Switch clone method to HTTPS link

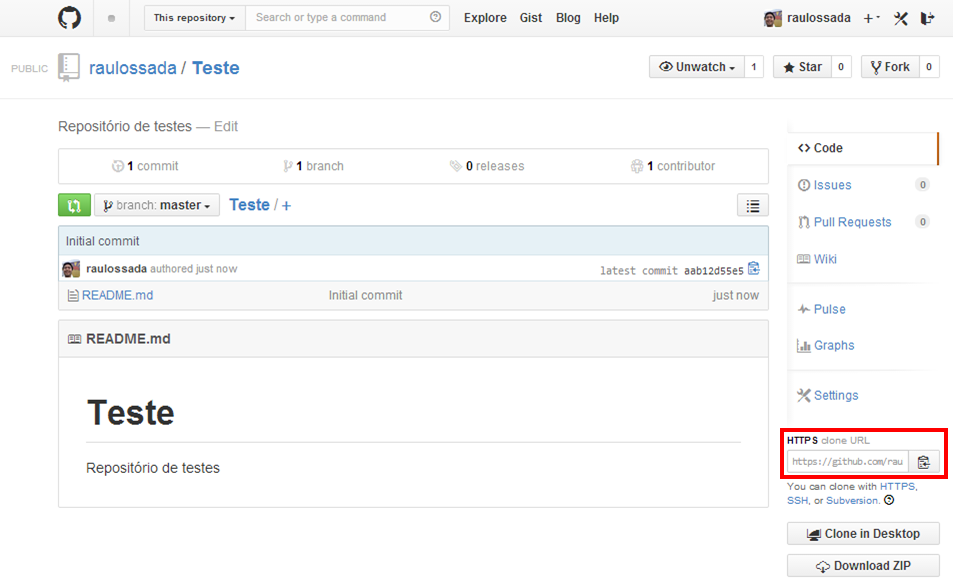tap(898, 486)
